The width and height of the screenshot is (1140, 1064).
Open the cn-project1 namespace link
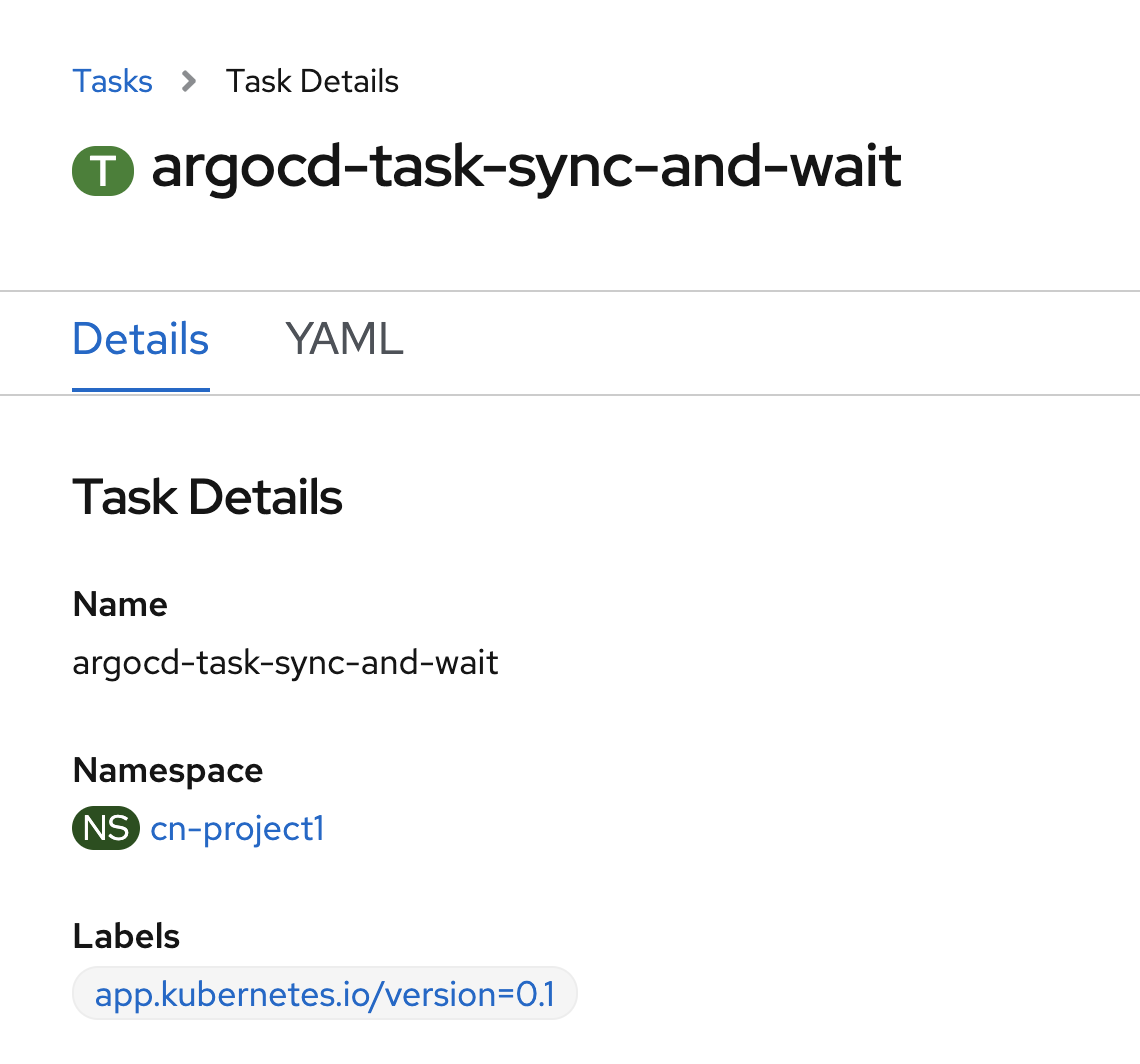tap(236, 828)
